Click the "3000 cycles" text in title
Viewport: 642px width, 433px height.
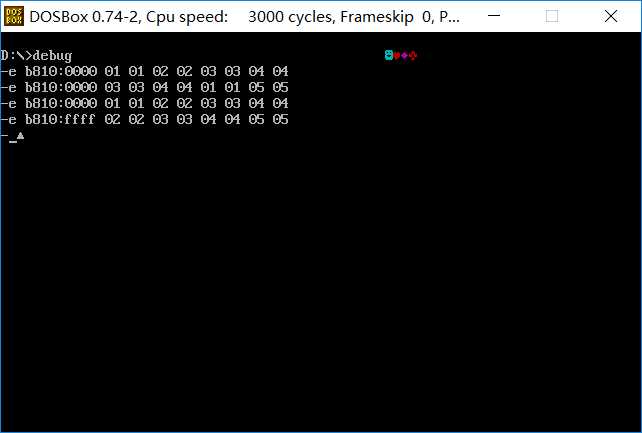point(291,17)
